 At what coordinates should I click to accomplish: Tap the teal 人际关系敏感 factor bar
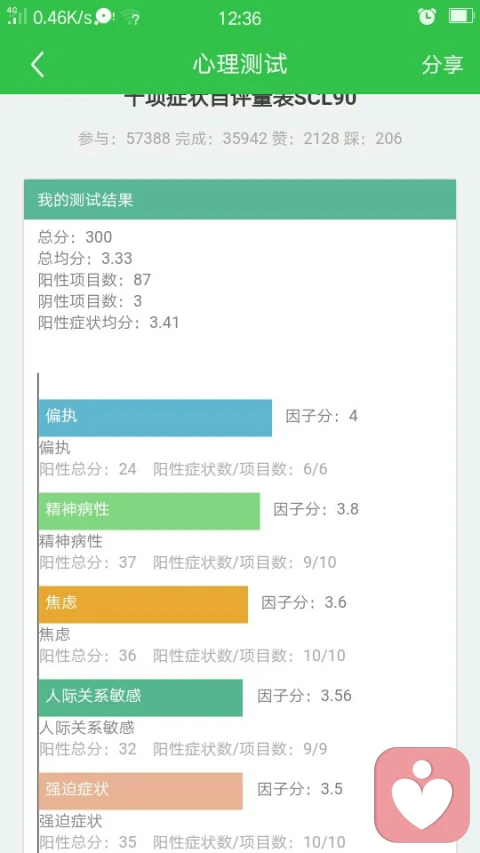pyautogui.click(x=140, y=697)
